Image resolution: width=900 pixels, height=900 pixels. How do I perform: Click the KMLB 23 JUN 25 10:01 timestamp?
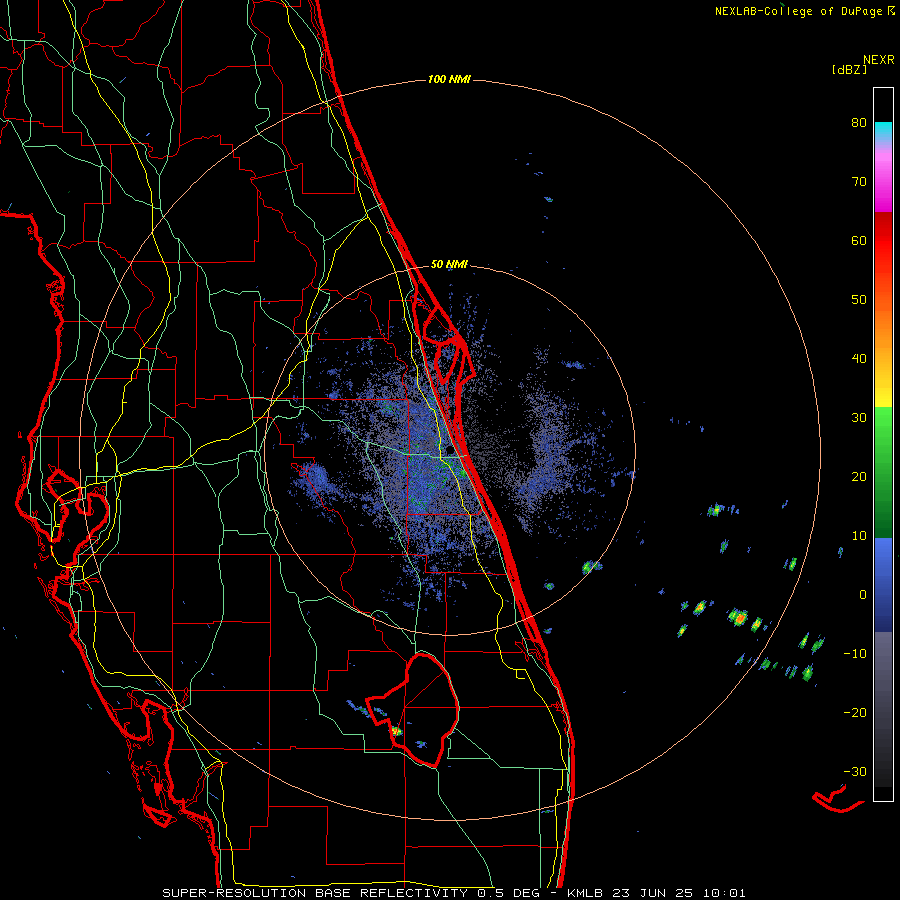click(657, 893)
